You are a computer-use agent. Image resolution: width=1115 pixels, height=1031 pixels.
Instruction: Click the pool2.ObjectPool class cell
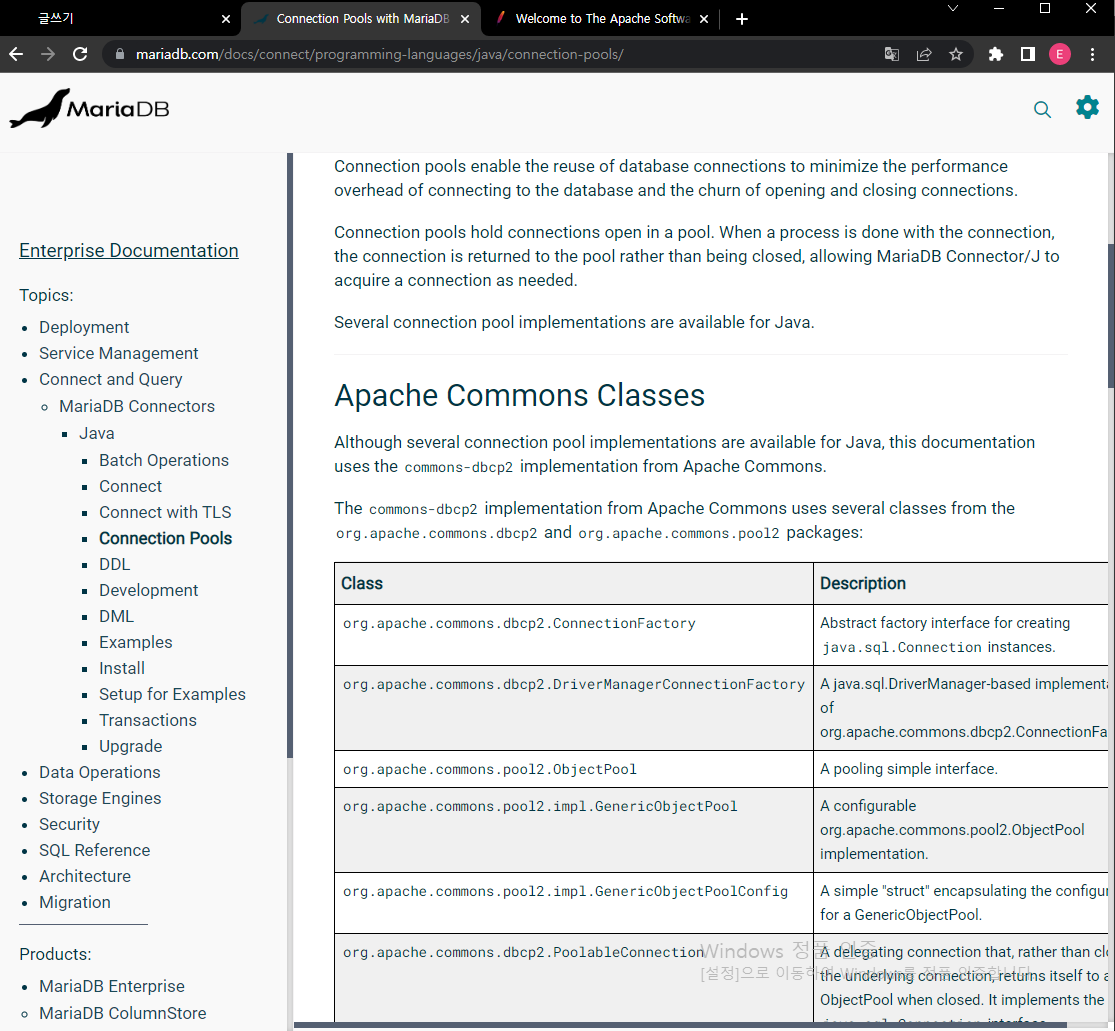(x=574, y=769)
